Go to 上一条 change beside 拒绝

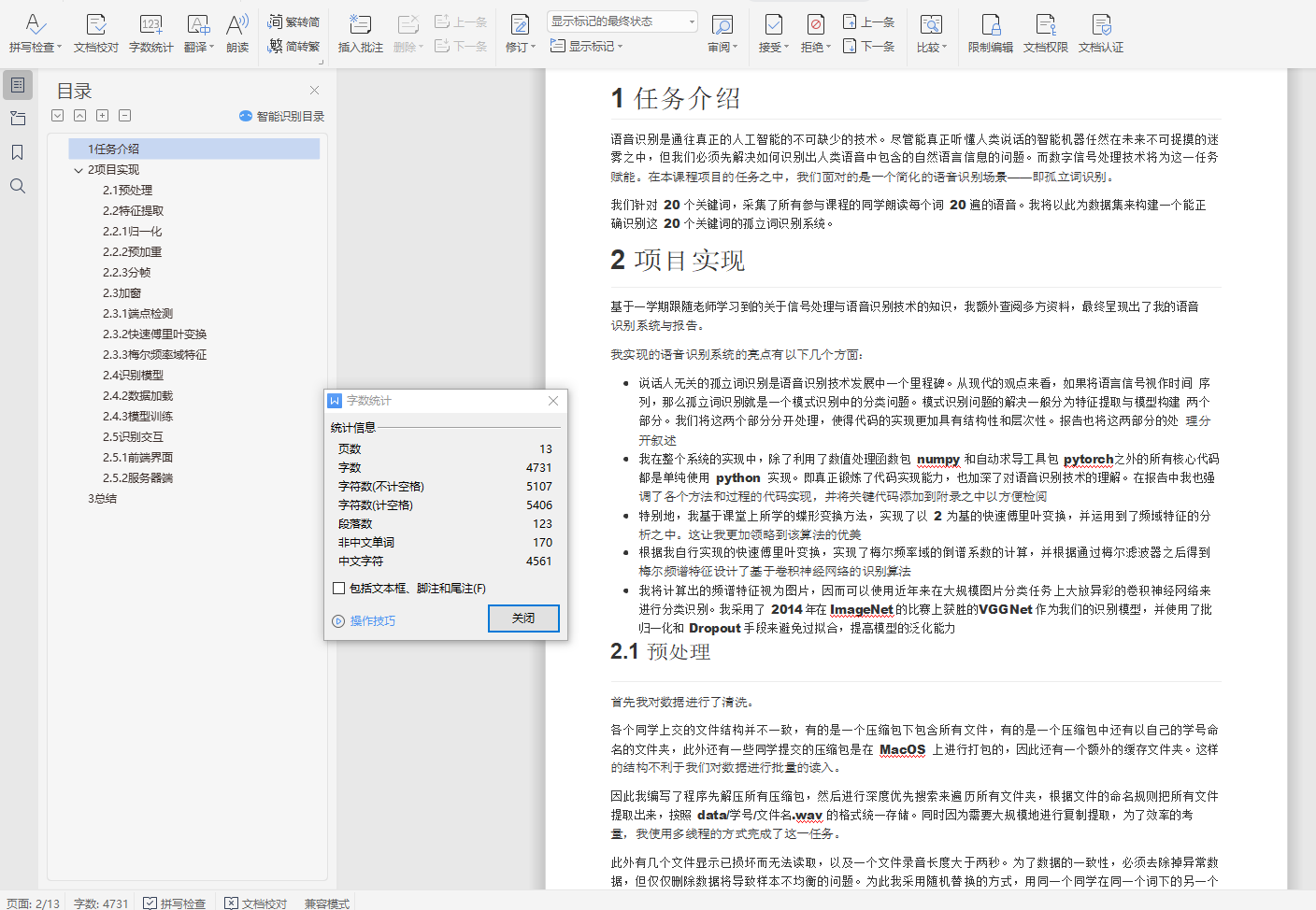(869, 21)
